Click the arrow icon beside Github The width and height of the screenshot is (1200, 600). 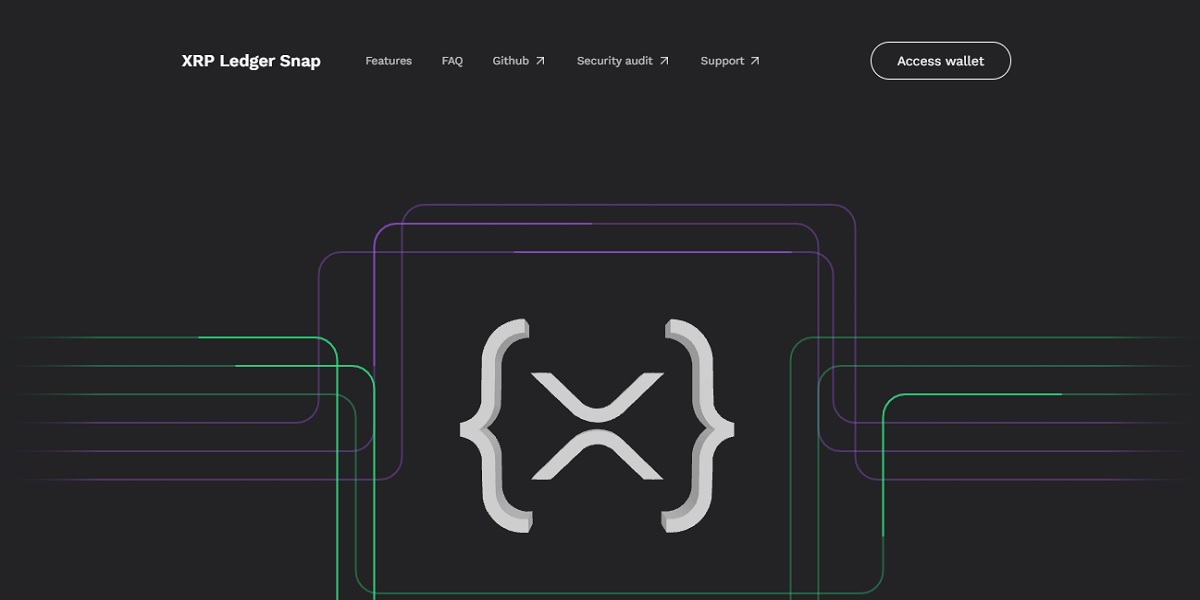(540, 61)
